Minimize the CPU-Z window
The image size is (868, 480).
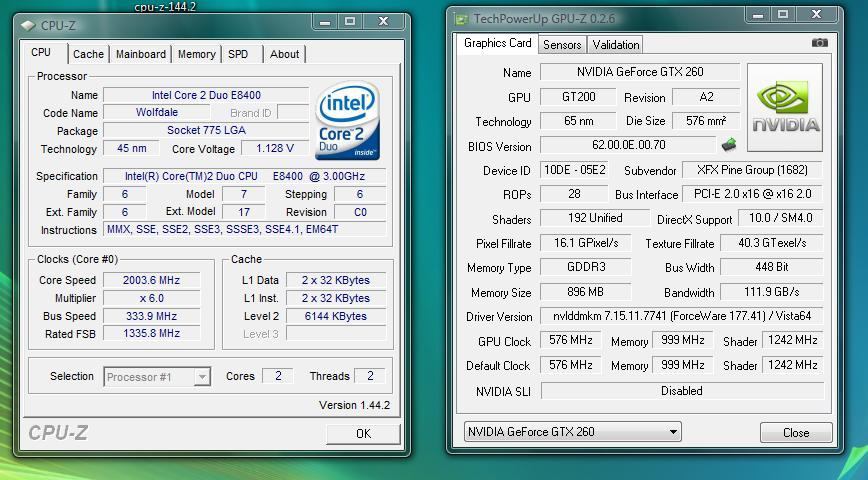(x=325, y=22)
